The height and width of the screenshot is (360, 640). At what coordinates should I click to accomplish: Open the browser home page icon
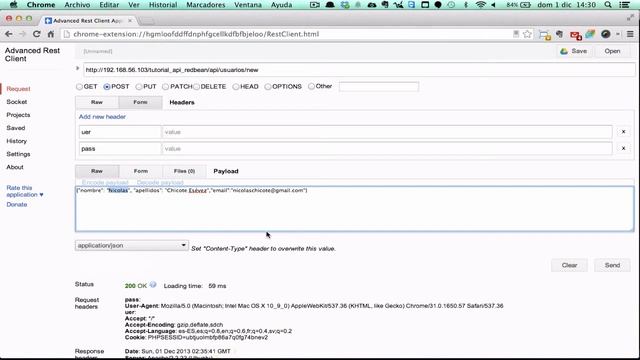click(x=51, y=34)
